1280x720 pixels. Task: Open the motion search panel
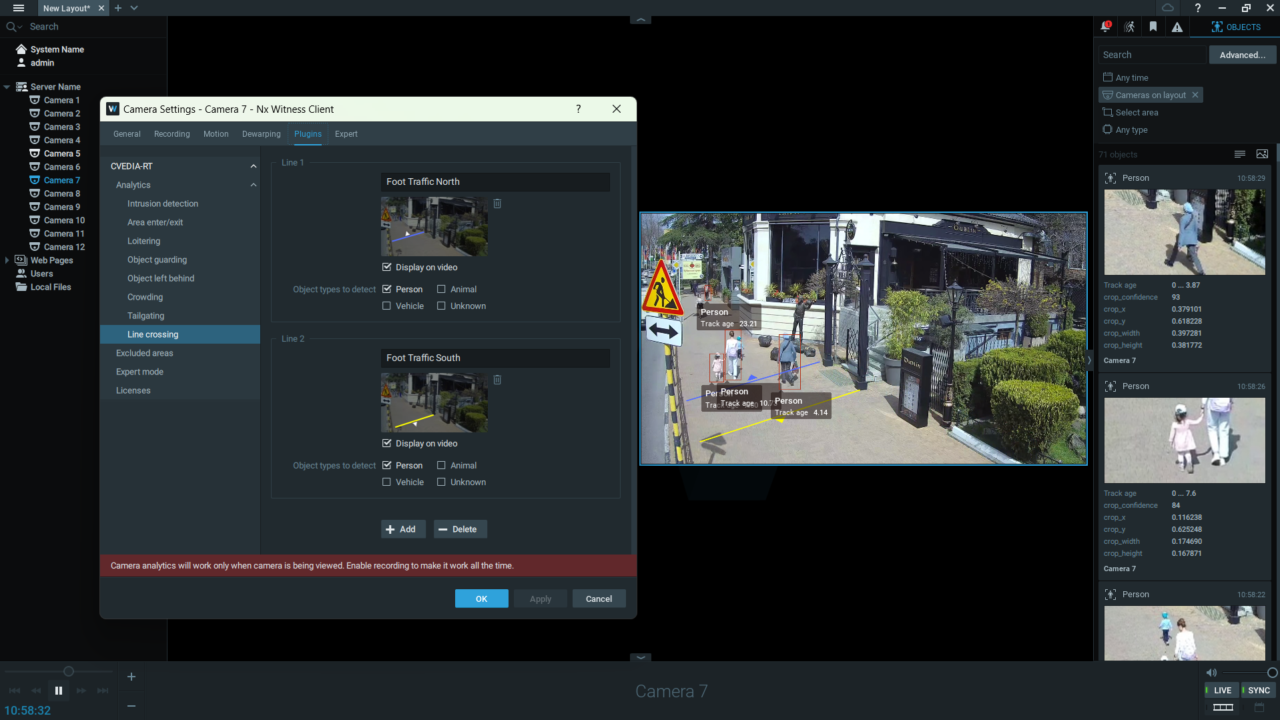pos(1128,27)
